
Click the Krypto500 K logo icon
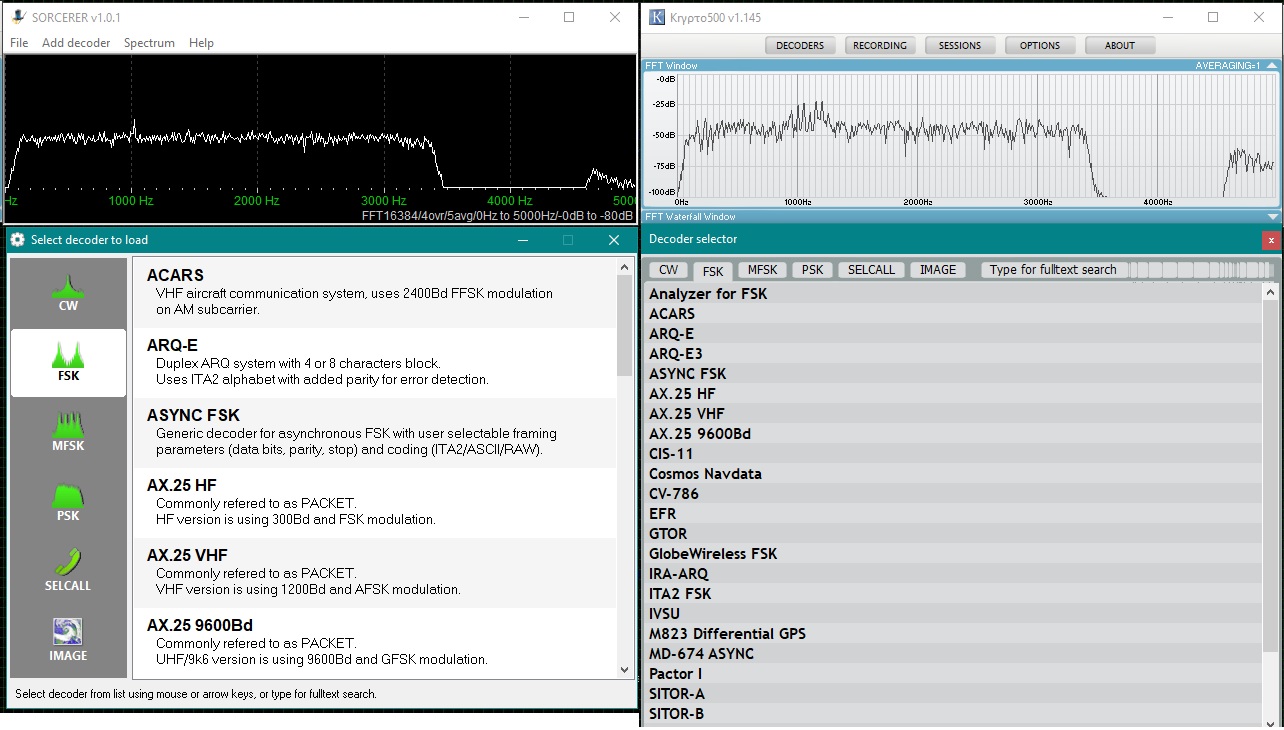[x=657, y=17]
